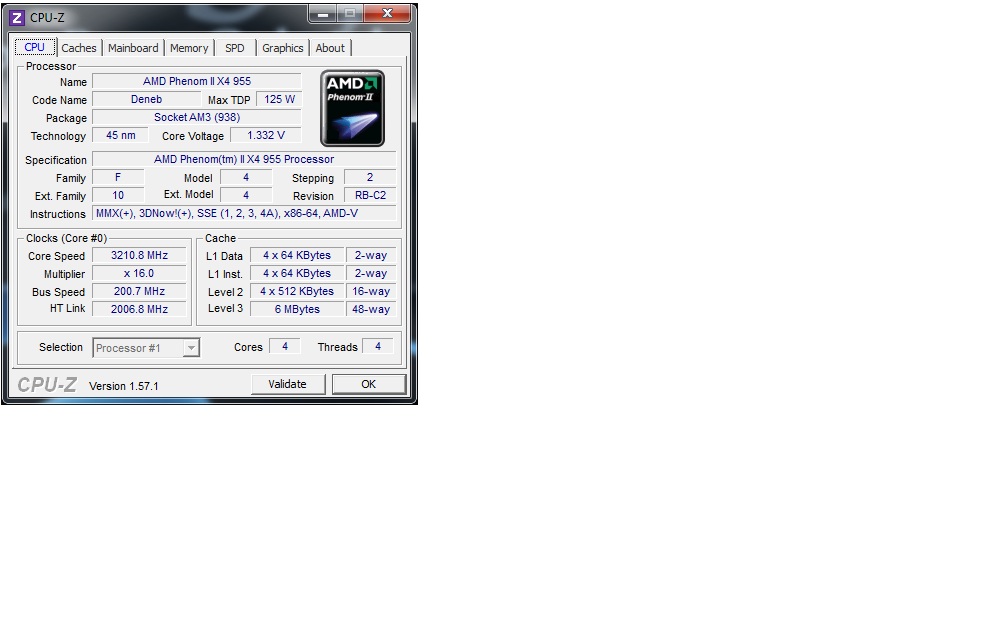Image resolution: width=1008 pixels, height=630 pixels.
Task: Click the Instructions text field
Action: [244, 214]
